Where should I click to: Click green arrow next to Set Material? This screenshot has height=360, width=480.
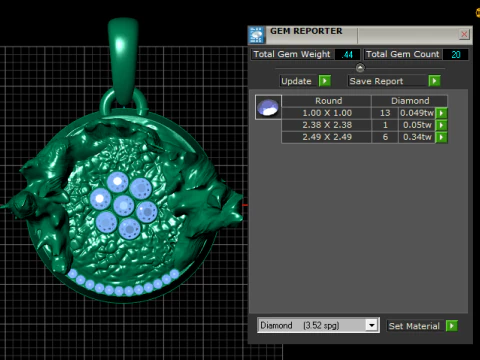tap(452, 326)
